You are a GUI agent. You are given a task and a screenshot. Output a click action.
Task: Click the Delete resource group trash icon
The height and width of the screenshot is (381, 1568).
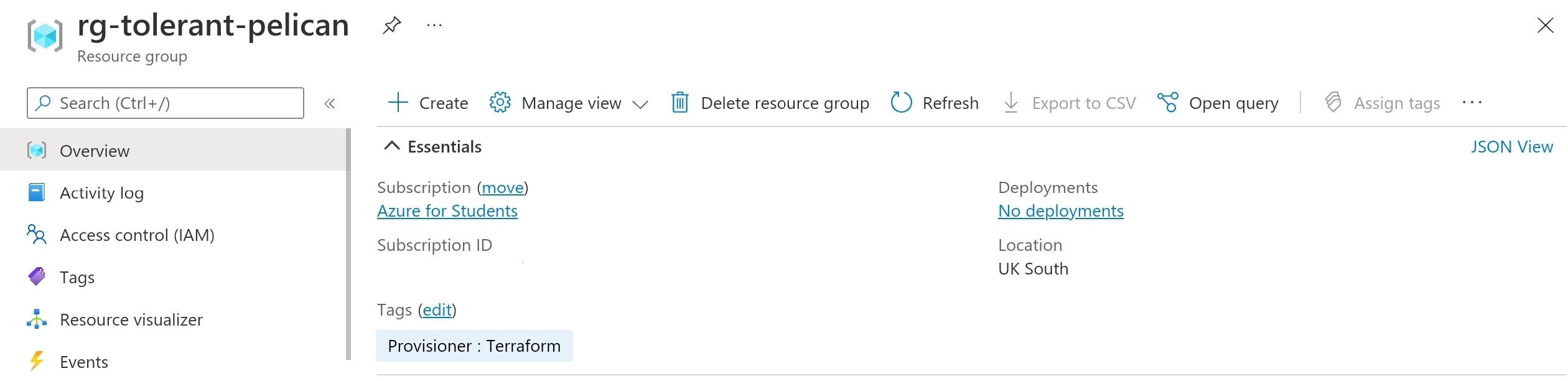pos(679,103)
